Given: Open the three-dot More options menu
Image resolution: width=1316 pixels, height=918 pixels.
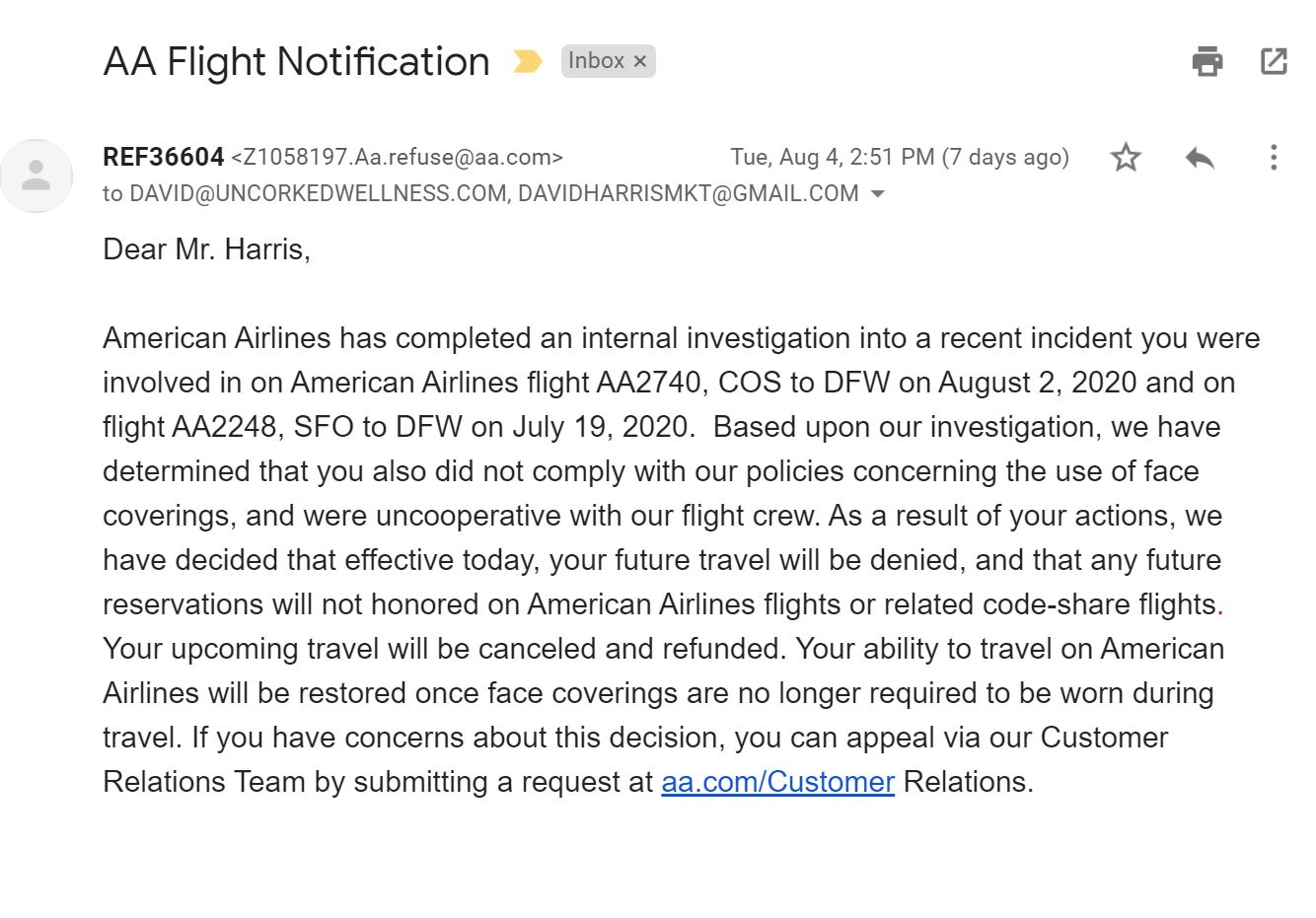Looking at the screenshot, I should 1274,158.
